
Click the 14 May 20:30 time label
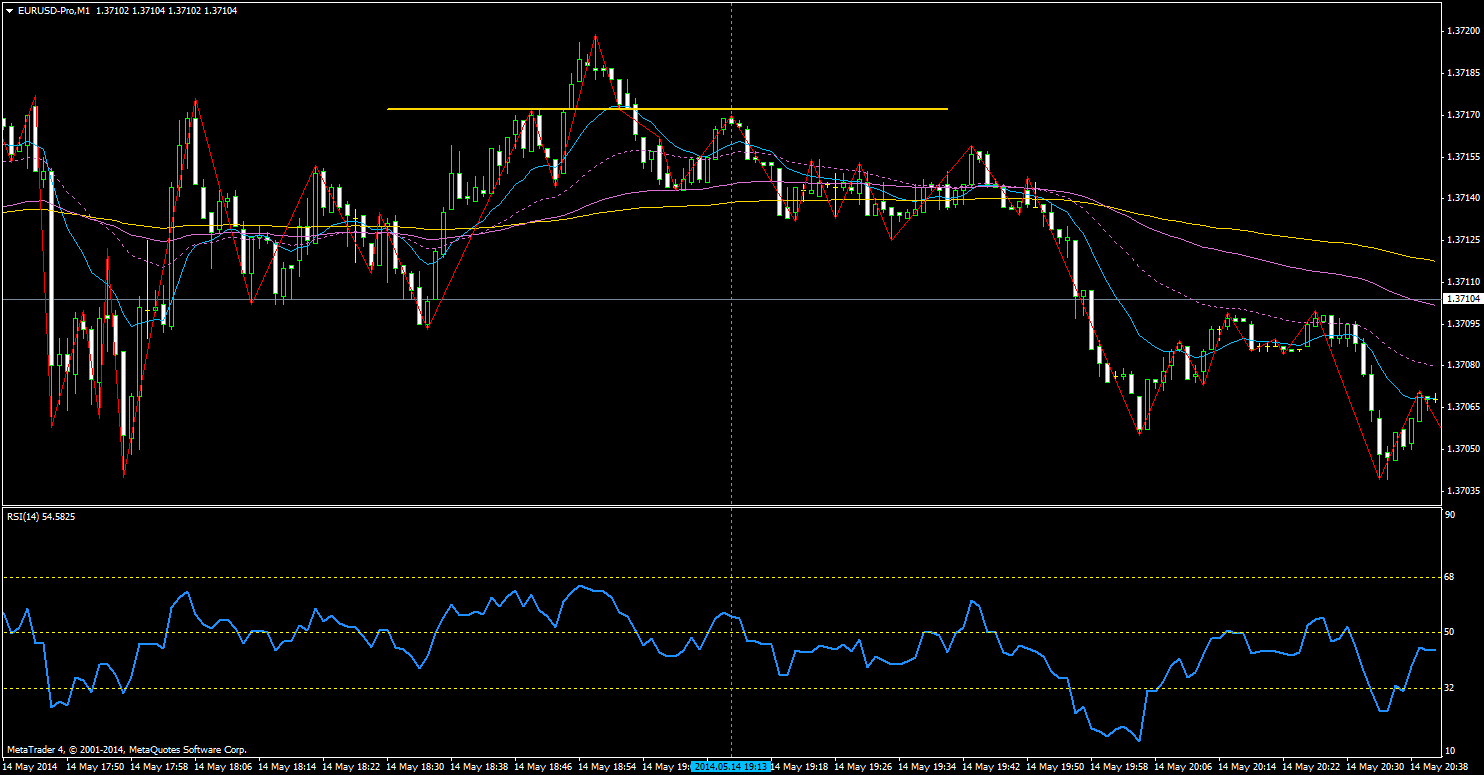[1376, 767]
